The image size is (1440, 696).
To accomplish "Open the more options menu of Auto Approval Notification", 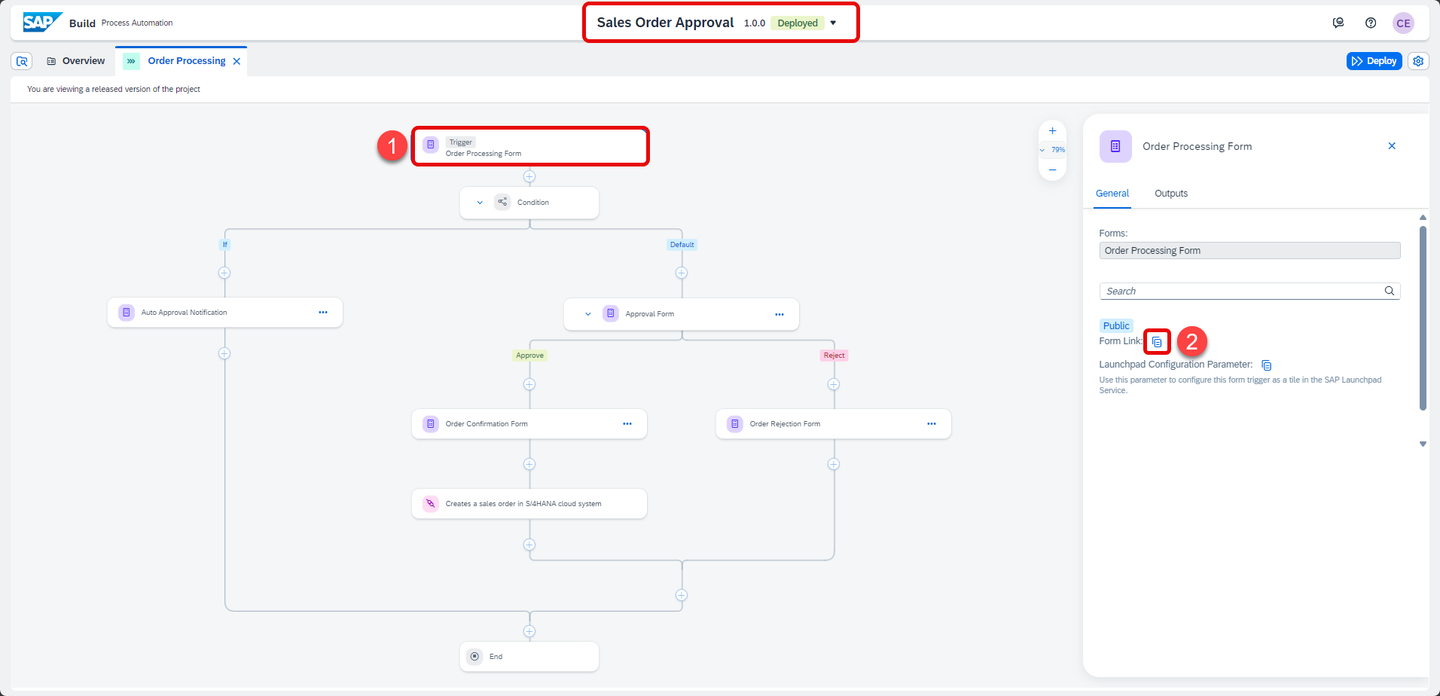I will (323, 312).
